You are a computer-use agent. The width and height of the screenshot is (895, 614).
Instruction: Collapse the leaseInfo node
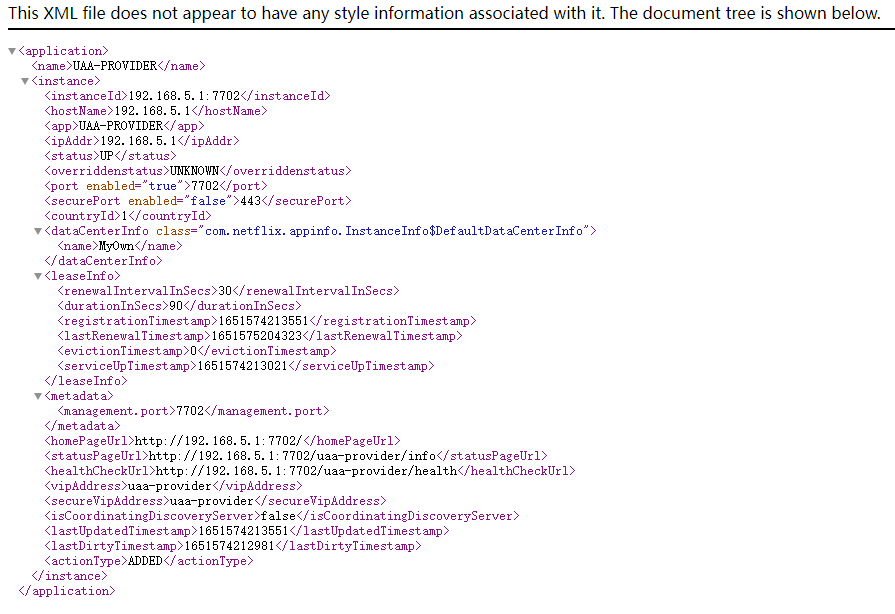point(38,276)
